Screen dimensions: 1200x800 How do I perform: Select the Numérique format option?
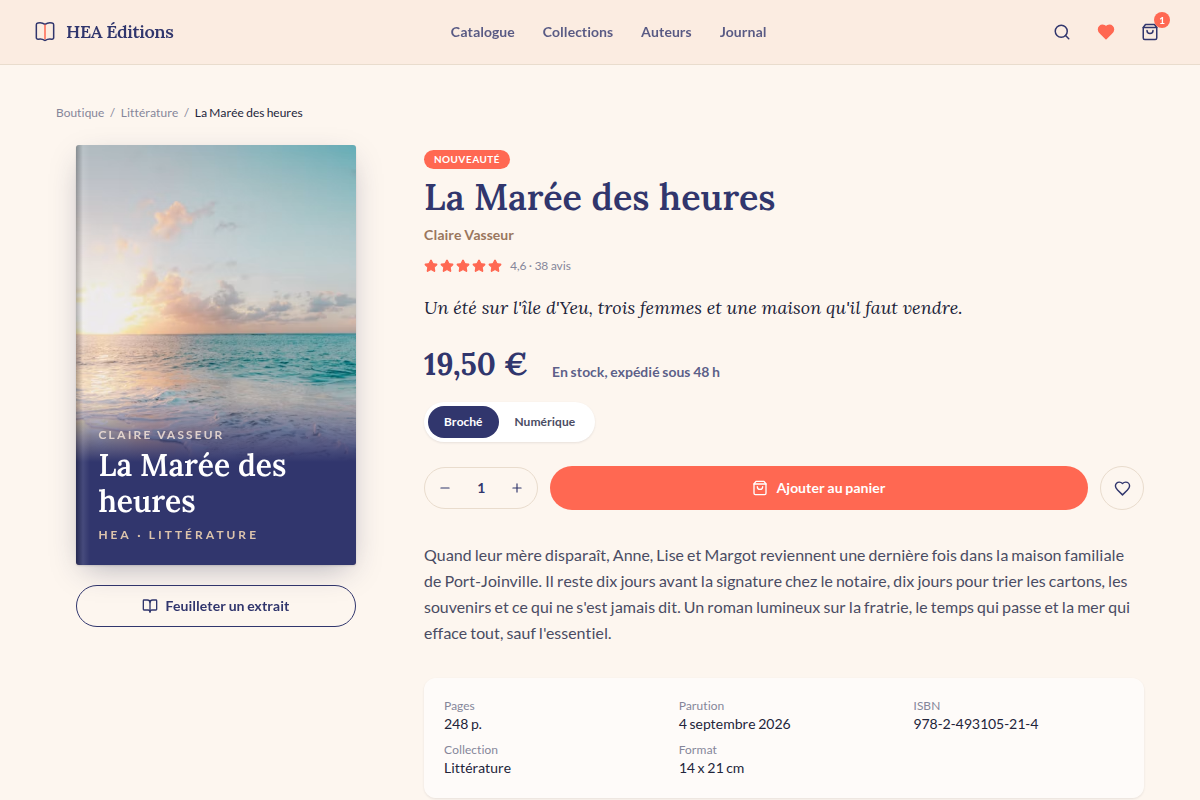click(x=545, y=422)
